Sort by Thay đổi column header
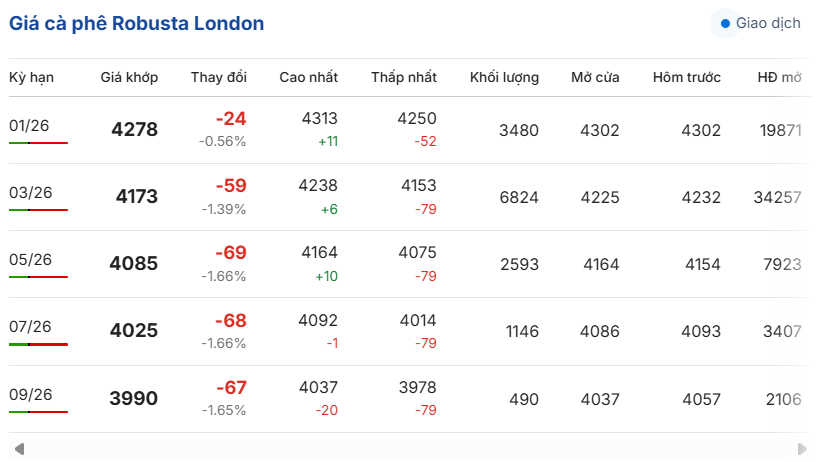Screen dimensions: 819x462 point(219,77)
